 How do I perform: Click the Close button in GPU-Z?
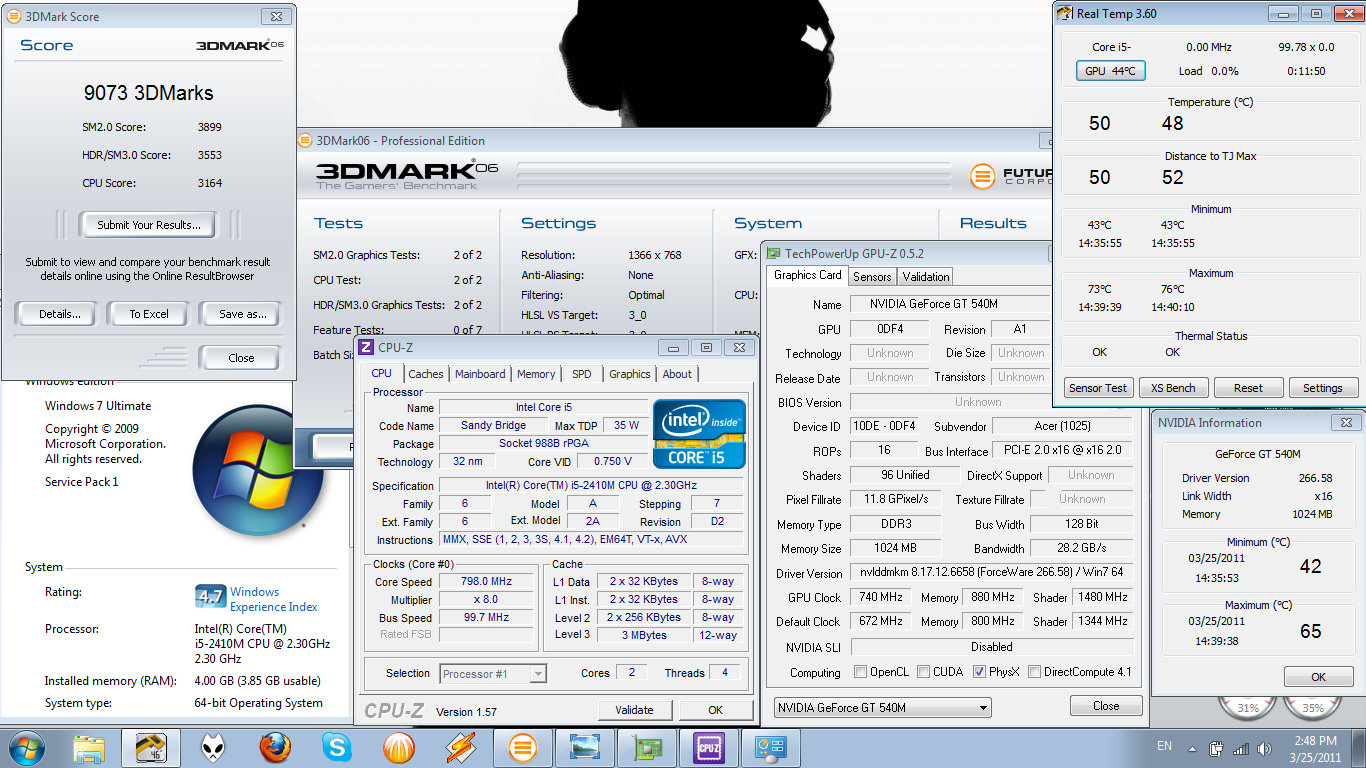click(x=1105, y=706)
